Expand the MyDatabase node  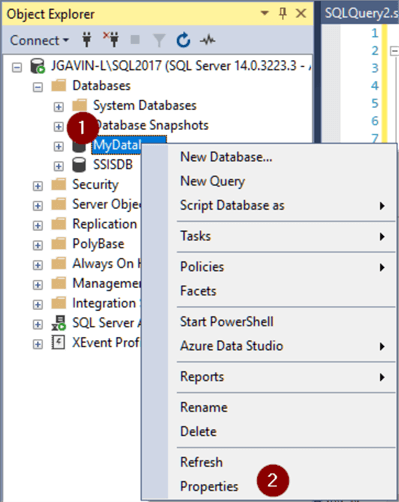click(x=58, y=146)
